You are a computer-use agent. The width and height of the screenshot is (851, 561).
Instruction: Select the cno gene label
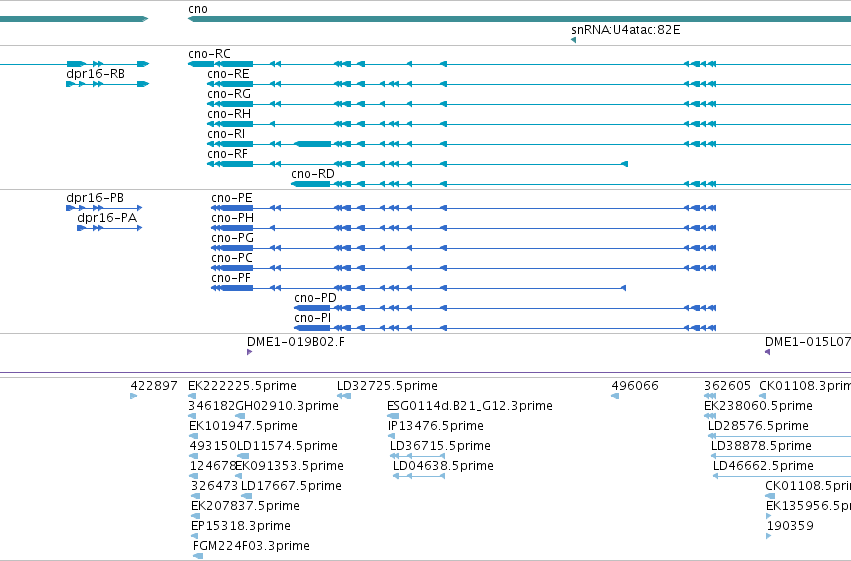pos(198,9)
